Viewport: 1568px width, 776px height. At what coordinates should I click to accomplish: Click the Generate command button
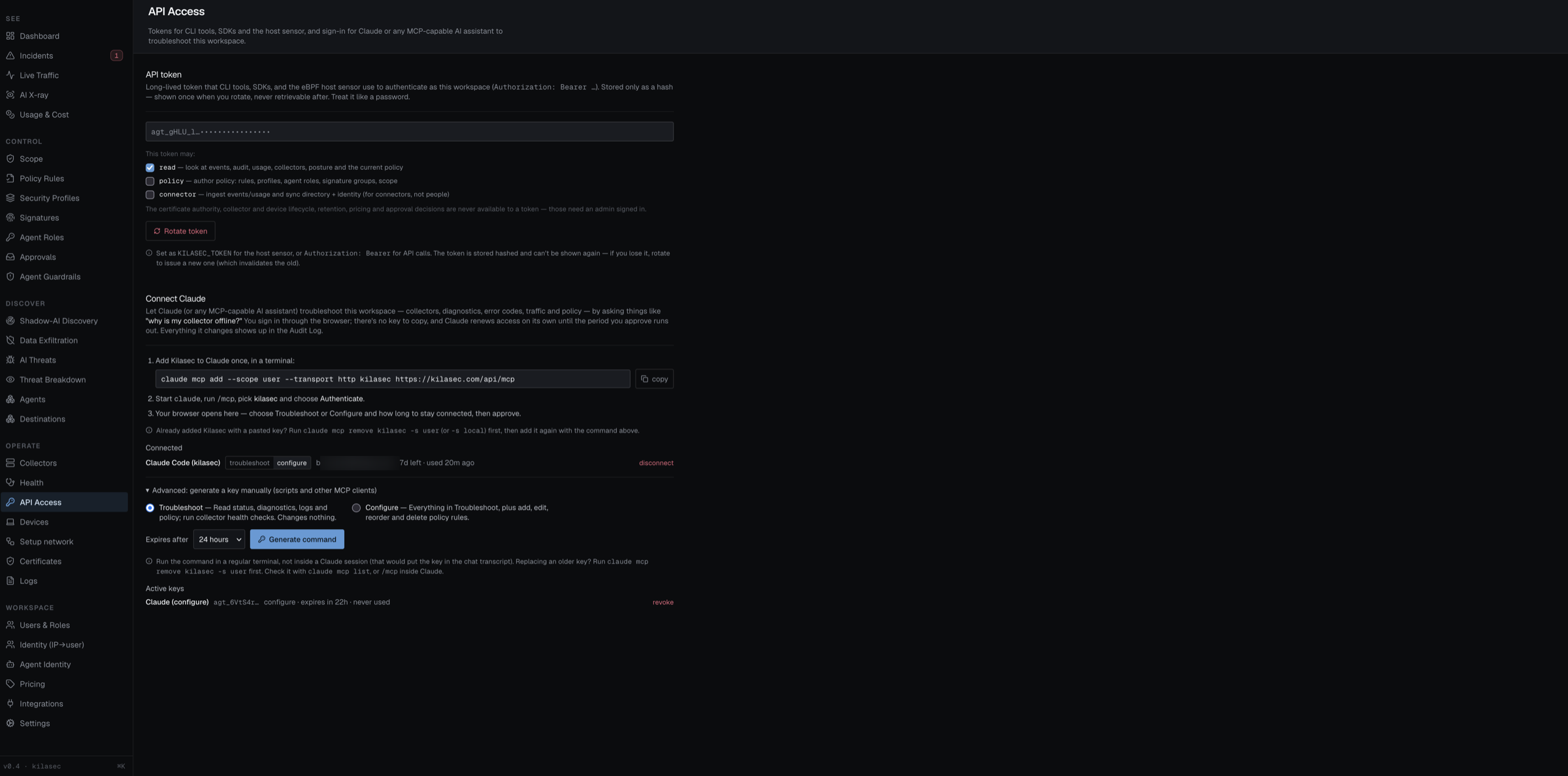pyautogui.click(x=297, y=540)
